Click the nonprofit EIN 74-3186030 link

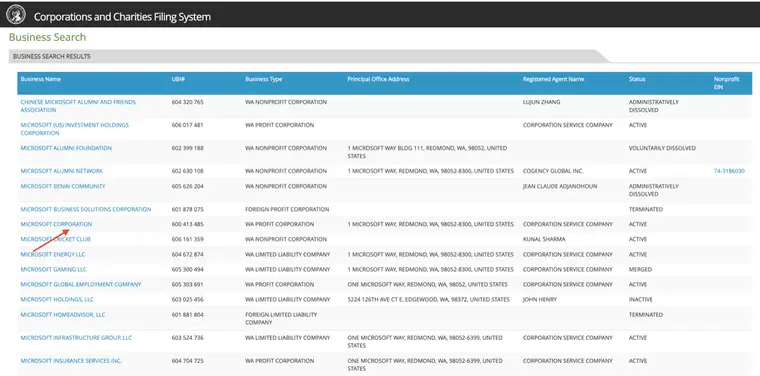(x=729, y=171)
